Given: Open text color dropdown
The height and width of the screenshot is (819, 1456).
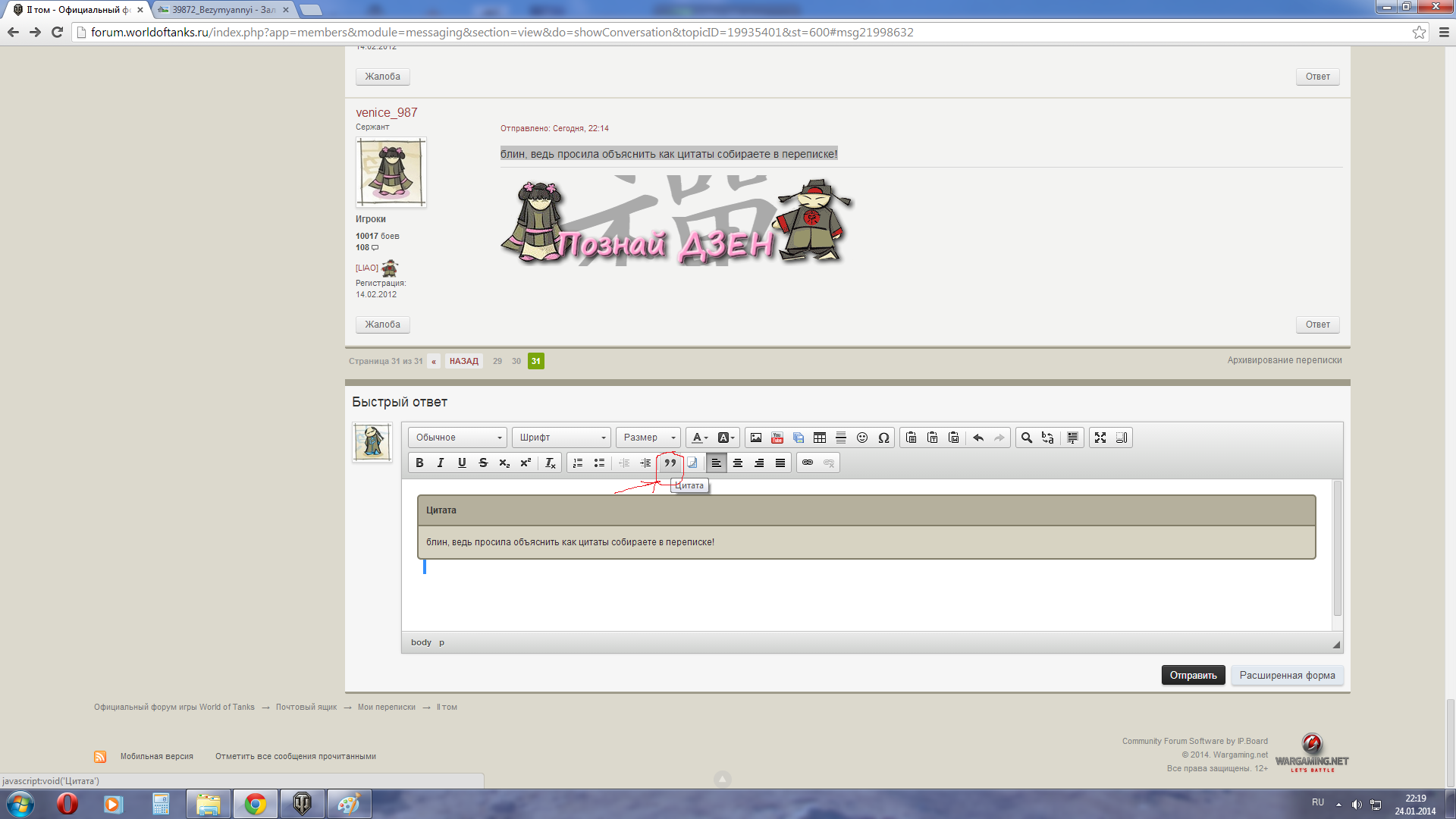Looking at the screenshot, I should tap(700, 438).
